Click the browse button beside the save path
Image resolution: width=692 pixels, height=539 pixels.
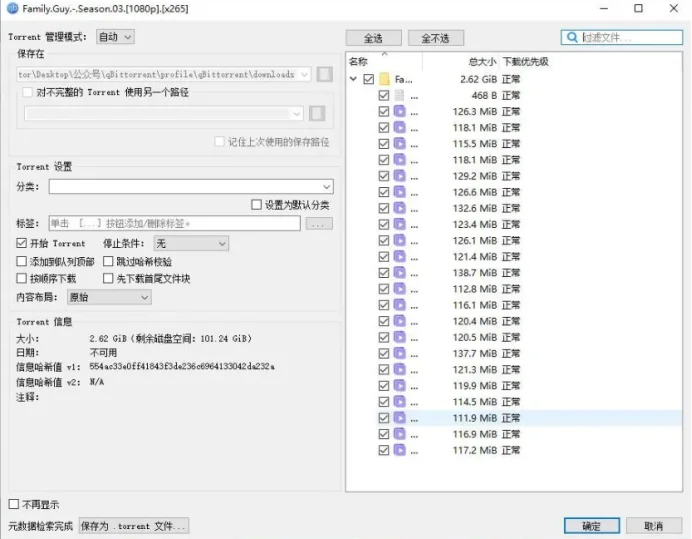point(324,74)
